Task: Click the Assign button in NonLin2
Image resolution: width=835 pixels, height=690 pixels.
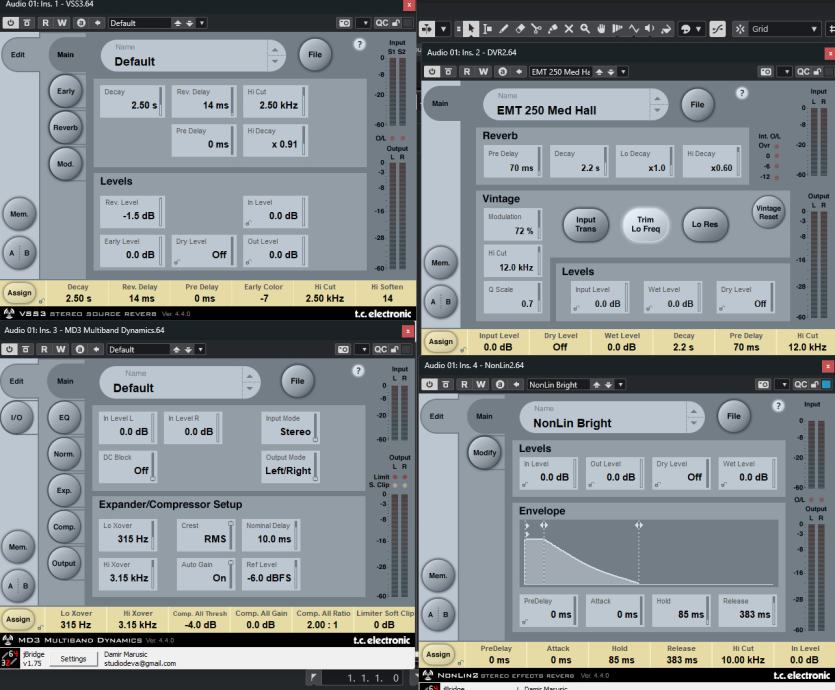Action: (438, 654)
